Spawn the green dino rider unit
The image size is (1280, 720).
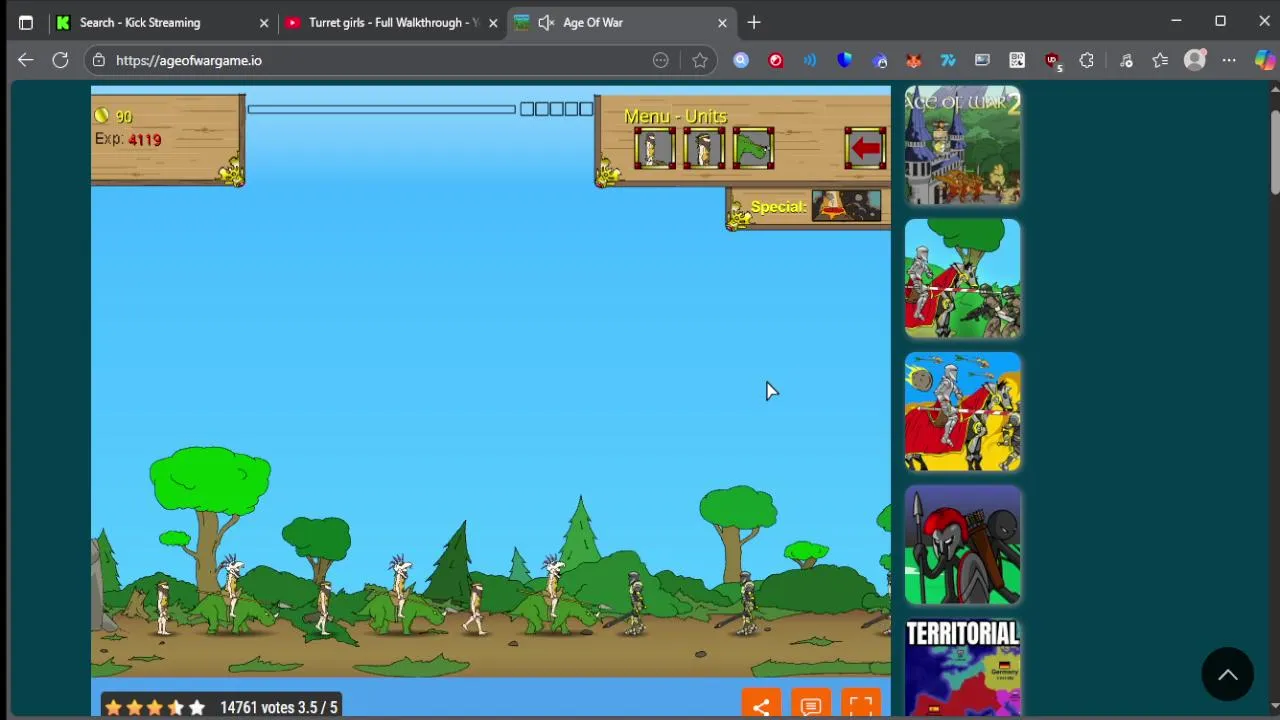click(753, 148)
